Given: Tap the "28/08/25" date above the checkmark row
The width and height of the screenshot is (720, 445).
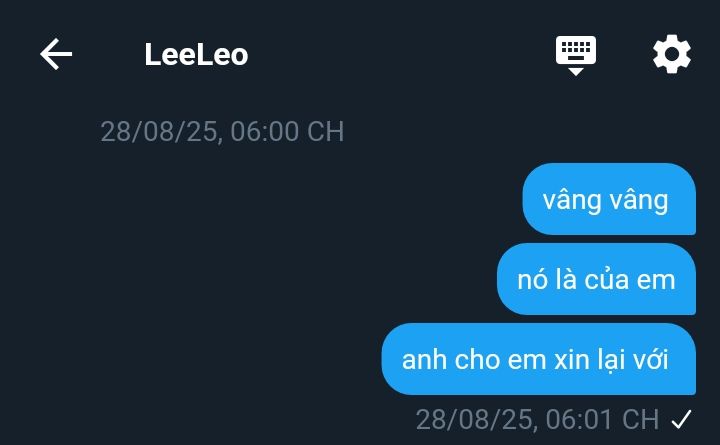Looking at the screenshot, I should (473, 419).
